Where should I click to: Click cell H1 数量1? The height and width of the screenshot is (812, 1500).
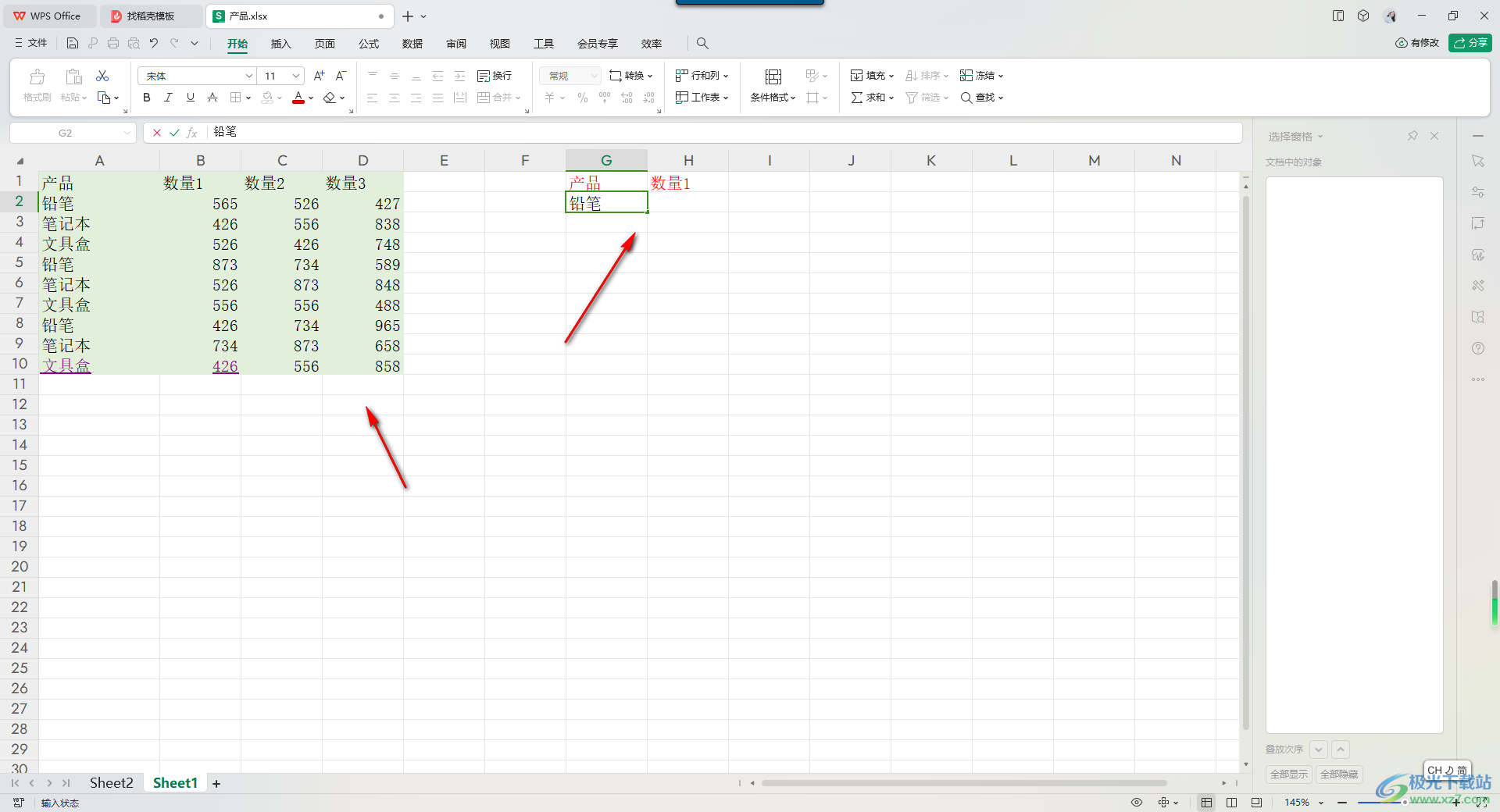687,183
